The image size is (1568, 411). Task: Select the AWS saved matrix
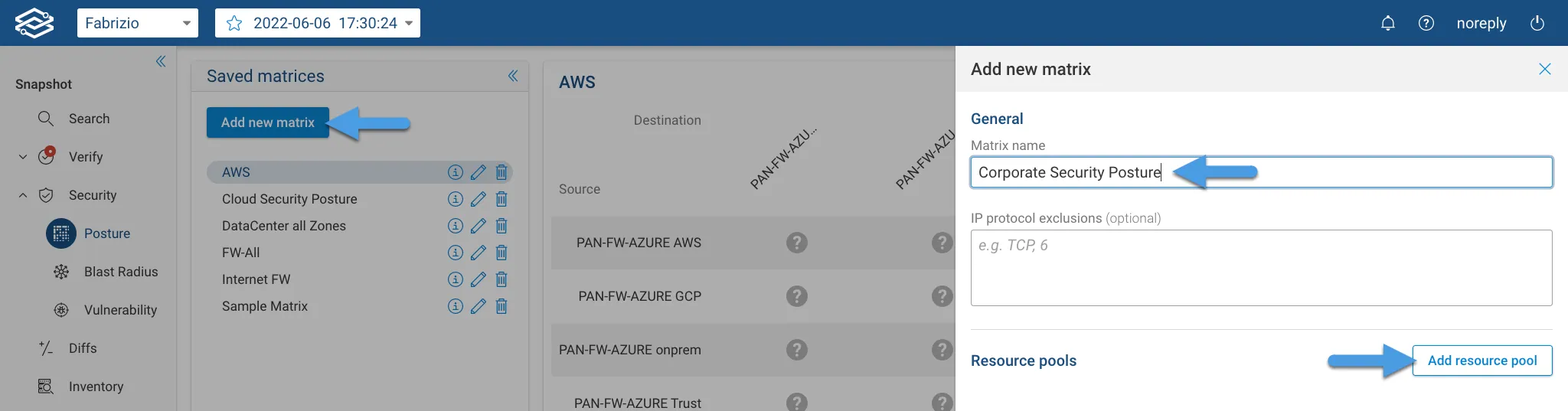[236, 172]
